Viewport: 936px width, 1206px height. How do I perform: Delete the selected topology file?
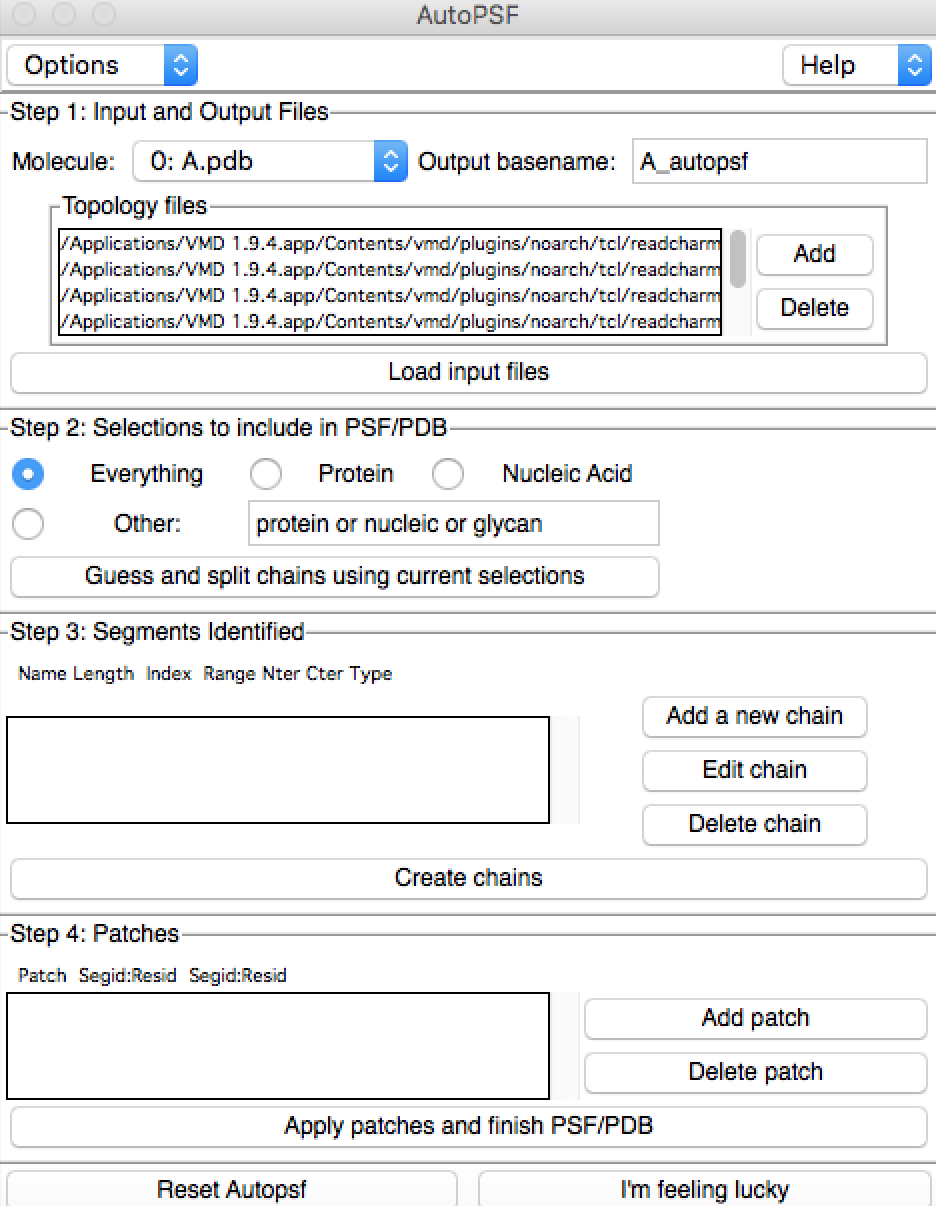(x=814, y=308)
